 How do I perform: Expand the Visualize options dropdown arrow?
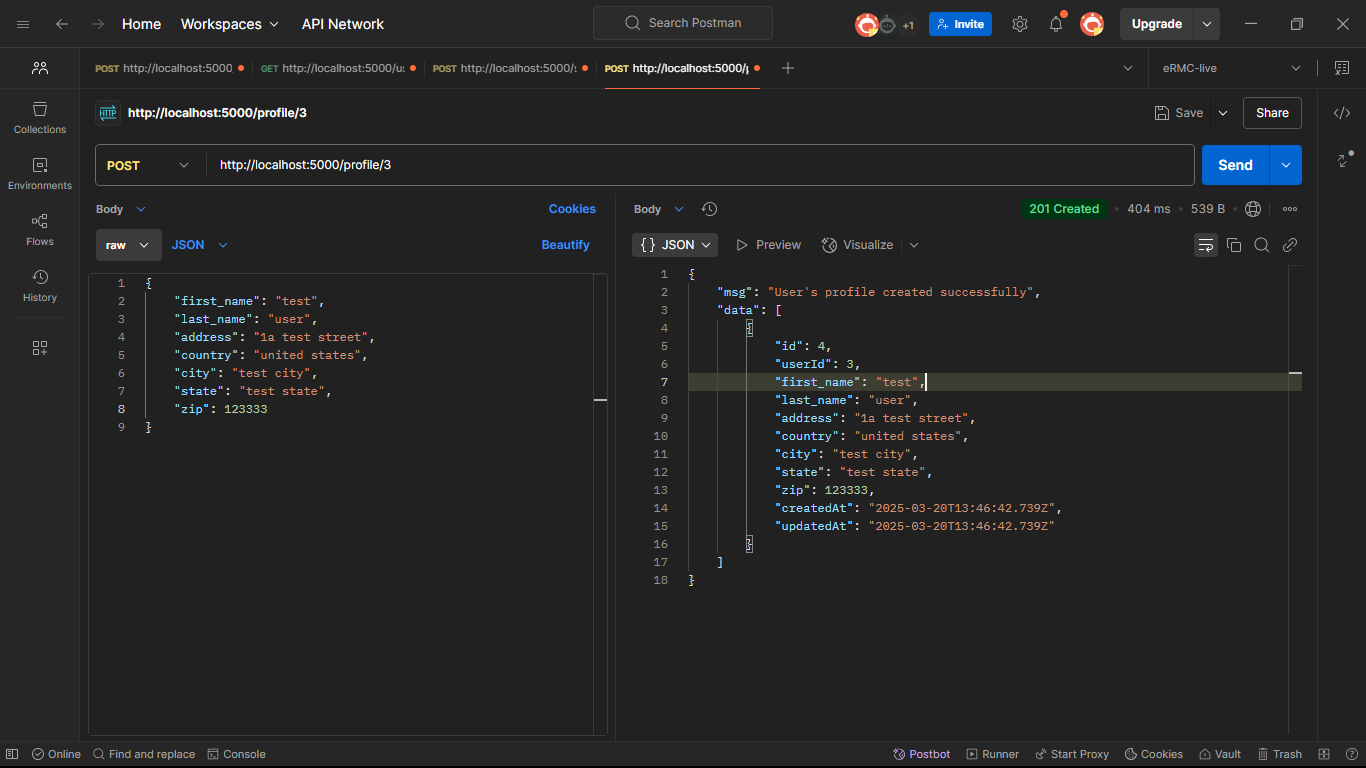coord(913,245)
